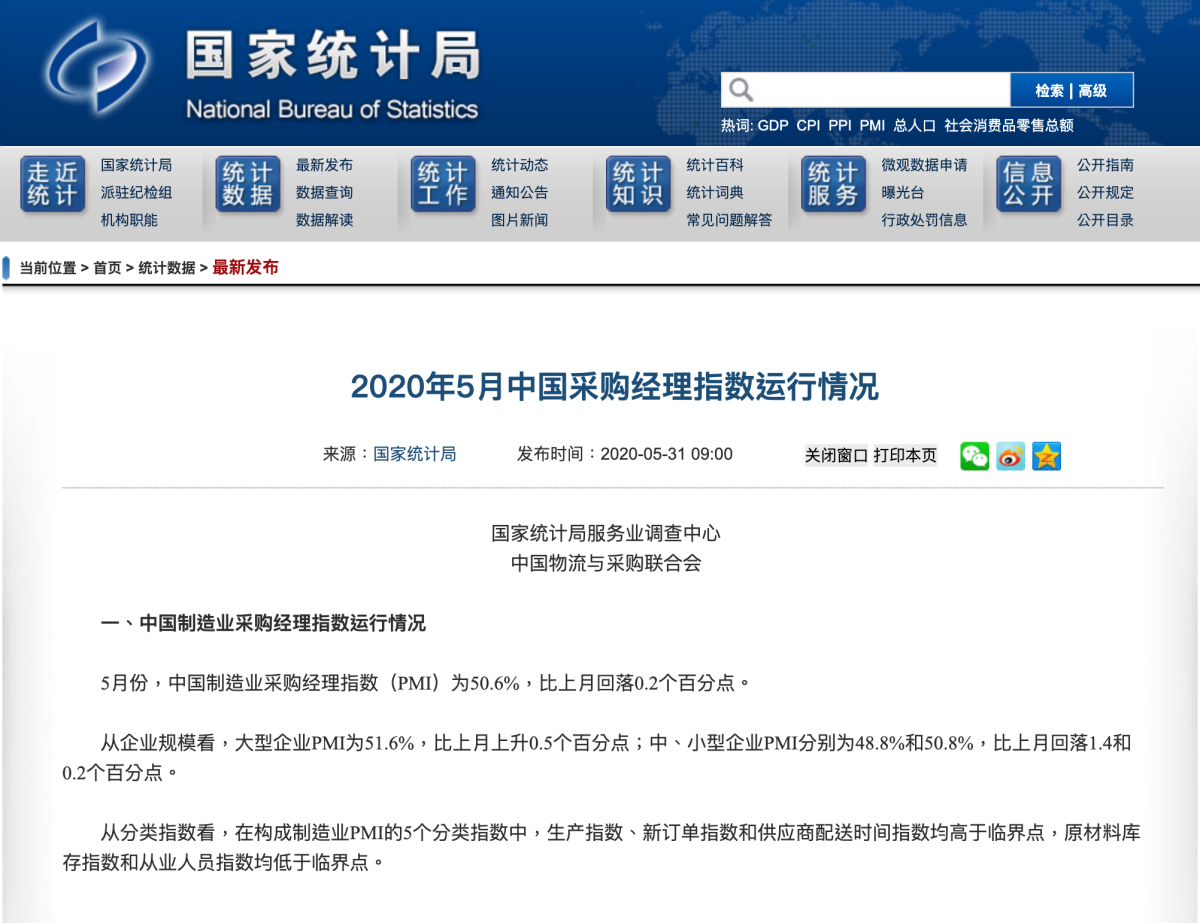The width and height of the screenshot is (1200, 923).
Task: Click the 关闭窗口 button
Action: 836,456
